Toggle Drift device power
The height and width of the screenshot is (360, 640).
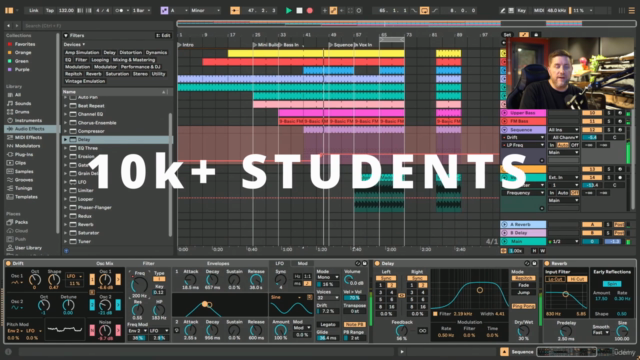[x=8, y=264]
